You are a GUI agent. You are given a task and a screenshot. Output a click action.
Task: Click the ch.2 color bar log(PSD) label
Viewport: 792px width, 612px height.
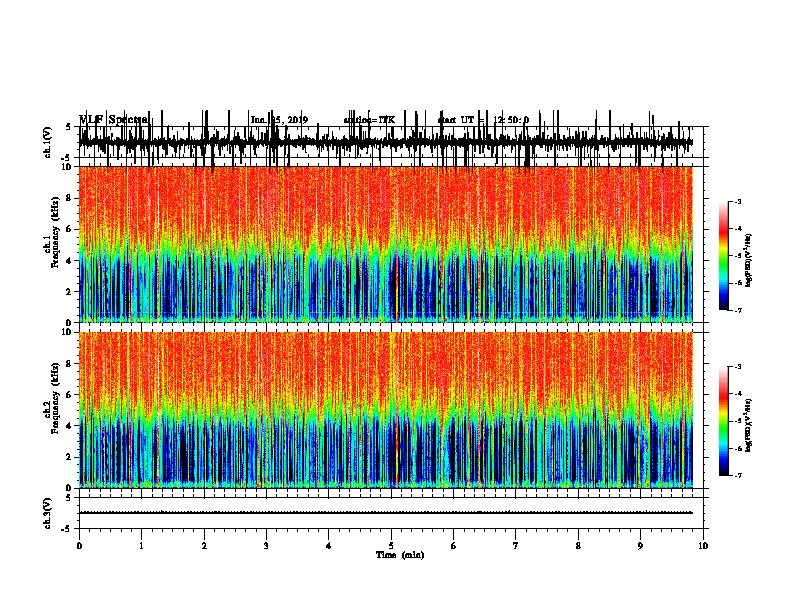[749, 425]
